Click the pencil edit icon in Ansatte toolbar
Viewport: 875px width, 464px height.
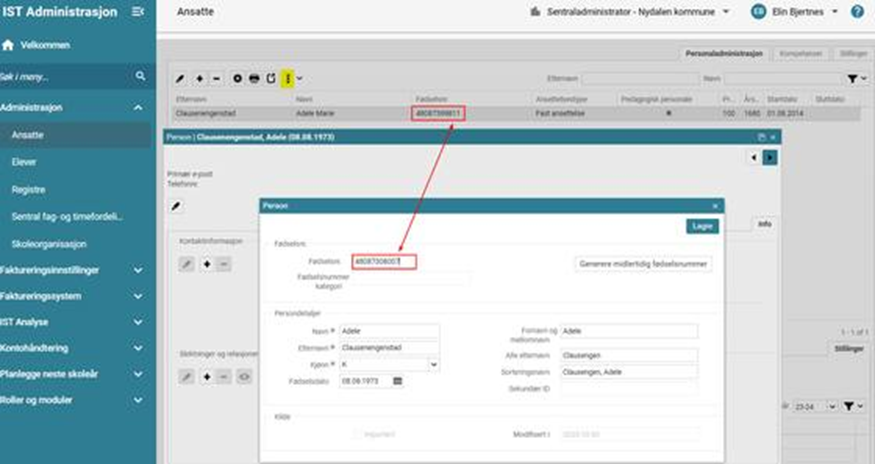180,78
